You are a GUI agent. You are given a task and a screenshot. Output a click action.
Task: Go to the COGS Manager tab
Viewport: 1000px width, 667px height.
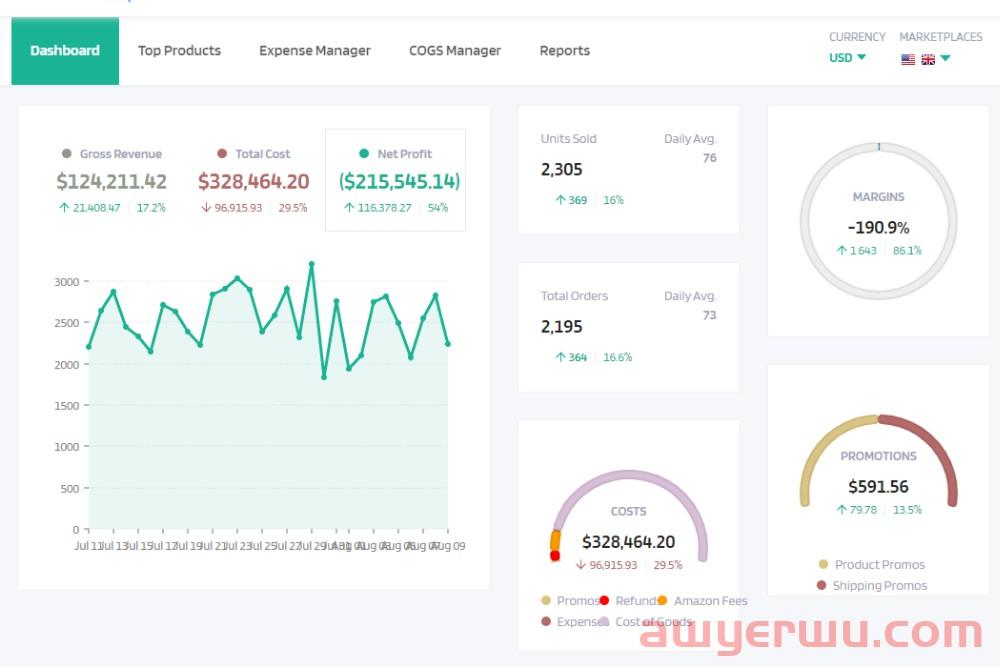coord(455,51)
